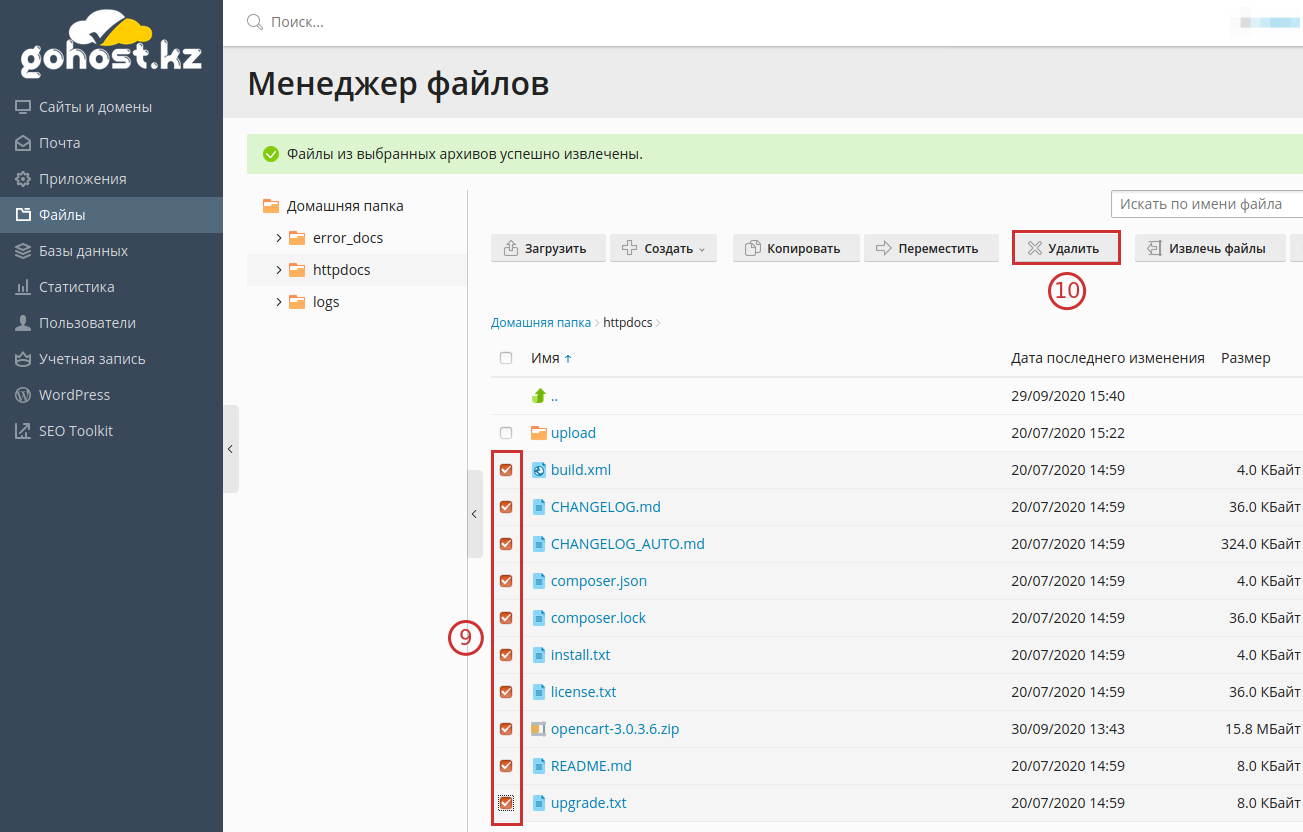Screen dimensions: 1303x832
Task: Collapse the left navigation sidebar handle
Action: (231, 449)
